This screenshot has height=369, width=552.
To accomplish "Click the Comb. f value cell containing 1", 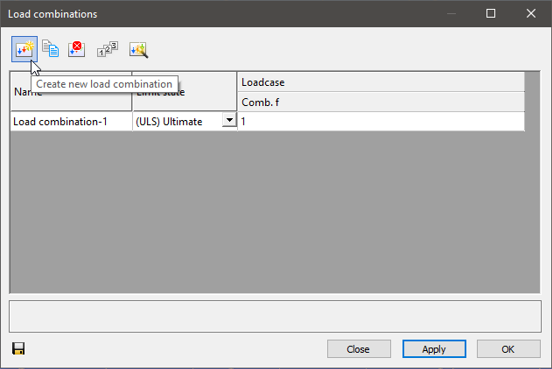I will pyautogui.click(x=381, y=121).
